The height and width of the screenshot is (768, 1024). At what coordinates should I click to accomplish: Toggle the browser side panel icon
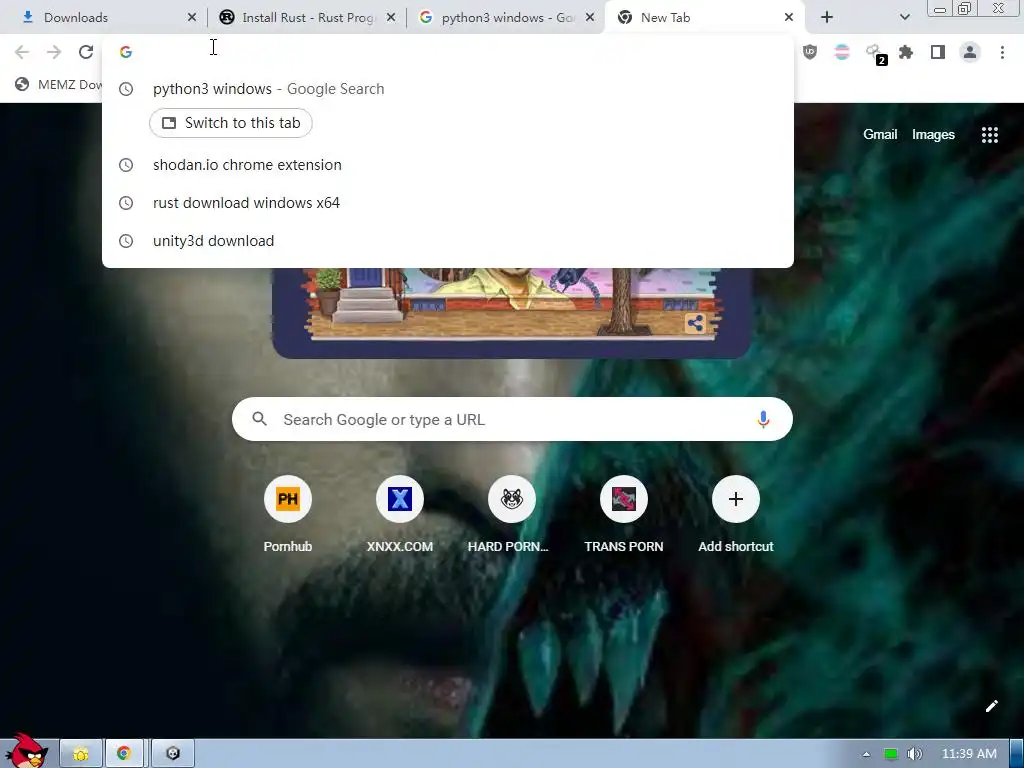click(x=938, y=52)
